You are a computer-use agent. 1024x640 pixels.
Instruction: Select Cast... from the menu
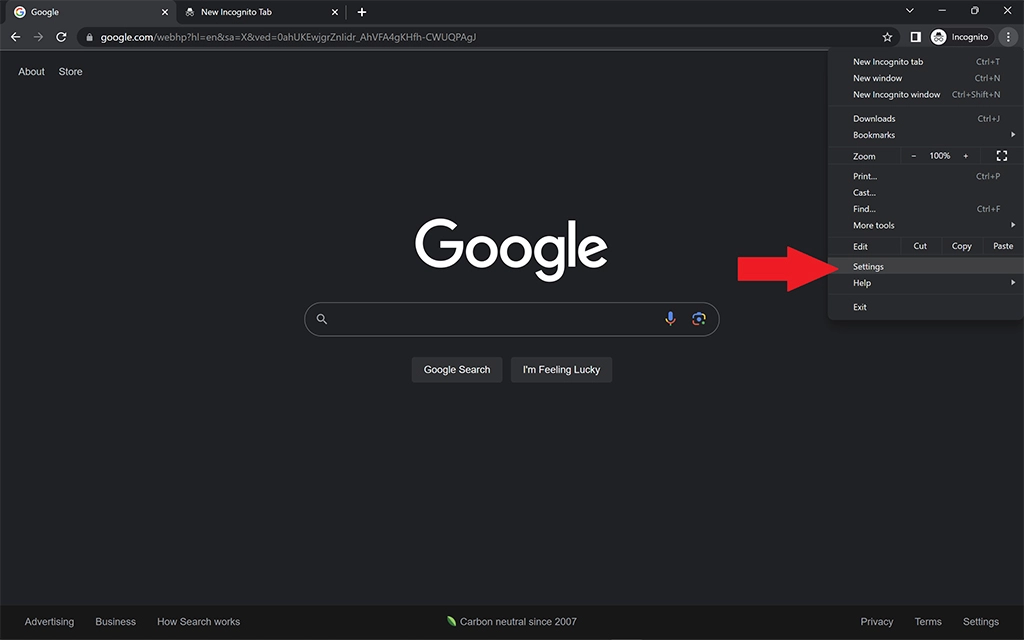pyautogui.click(x=925, y=192)
